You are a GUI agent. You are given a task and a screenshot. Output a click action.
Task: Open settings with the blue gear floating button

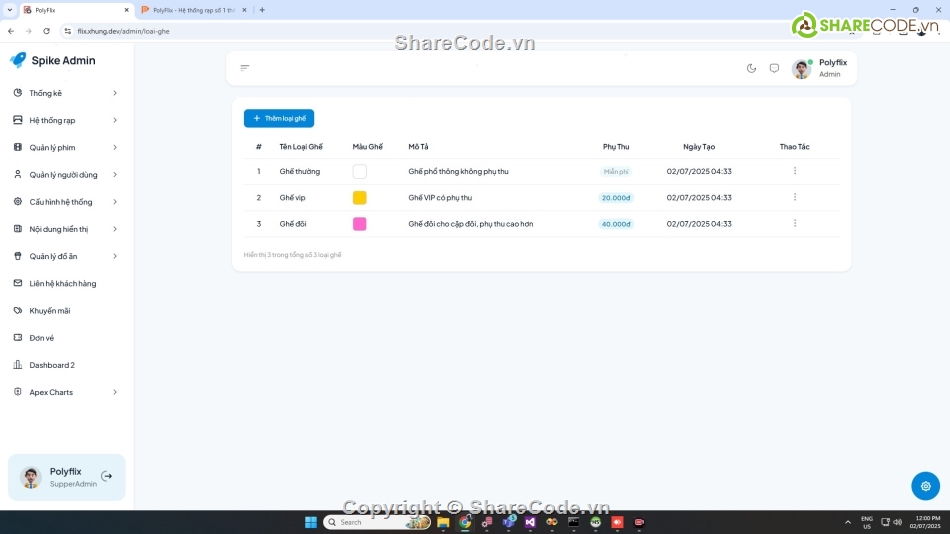925,486
